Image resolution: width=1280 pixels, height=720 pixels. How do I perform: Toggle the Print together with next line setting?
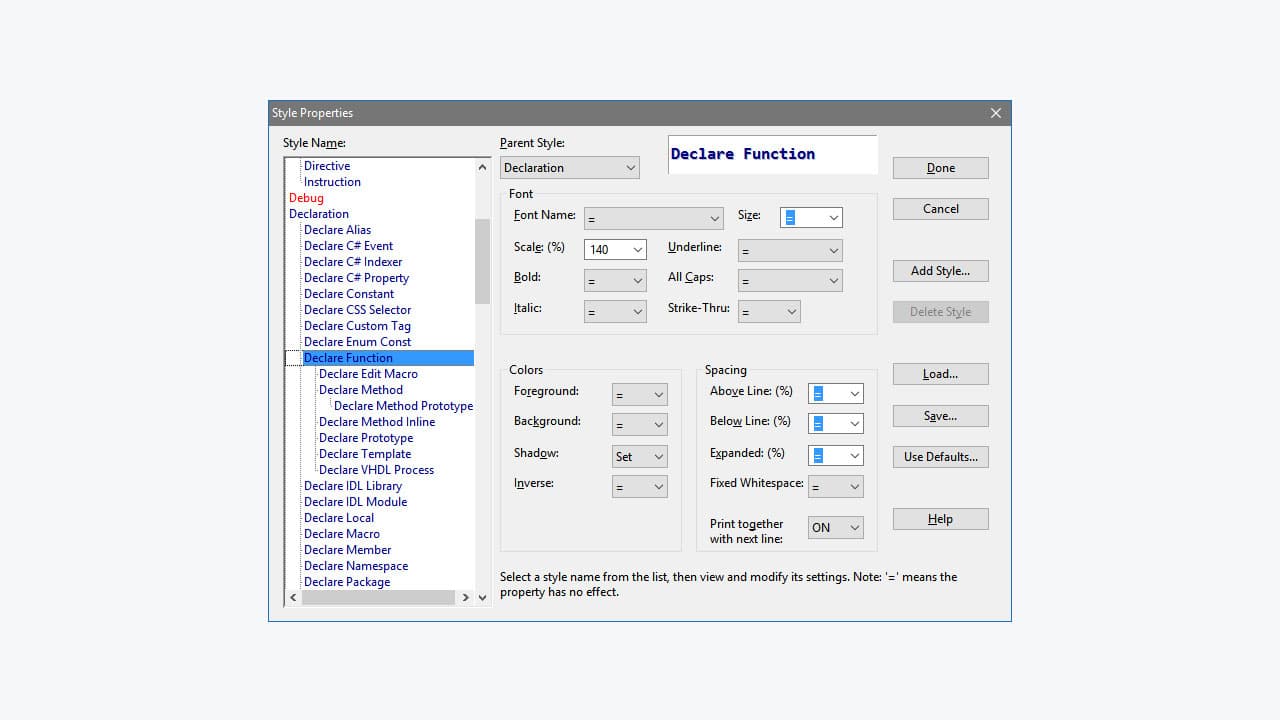tap(835, 527)
